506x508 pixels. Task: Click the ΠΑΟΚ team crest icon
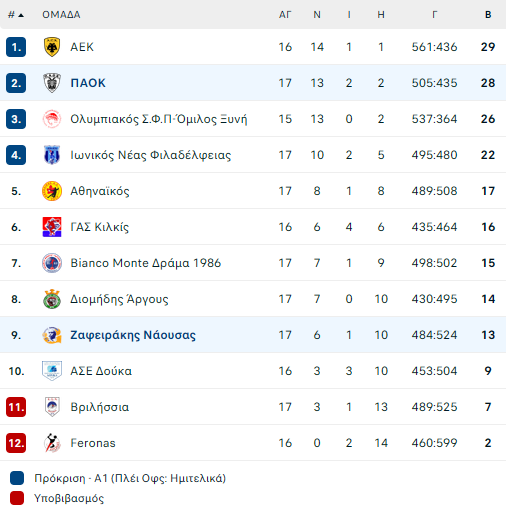tap(52, 83)
